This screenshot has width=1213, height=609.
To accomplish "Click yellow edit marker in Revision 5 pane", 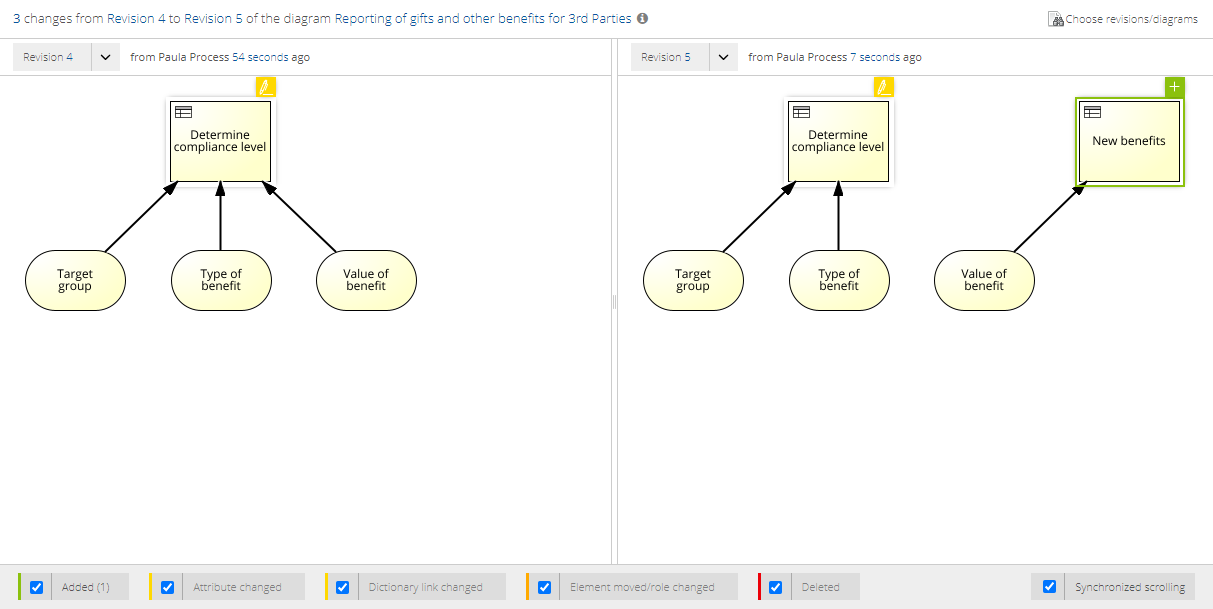I will tap(883, 87).
